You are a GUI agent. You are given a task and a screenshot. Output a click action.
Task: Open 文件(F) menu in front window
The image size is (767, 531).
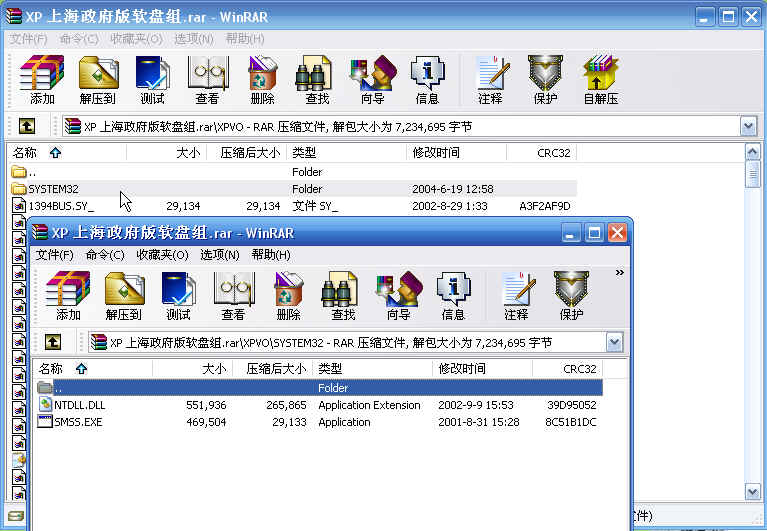pos(54,255)
